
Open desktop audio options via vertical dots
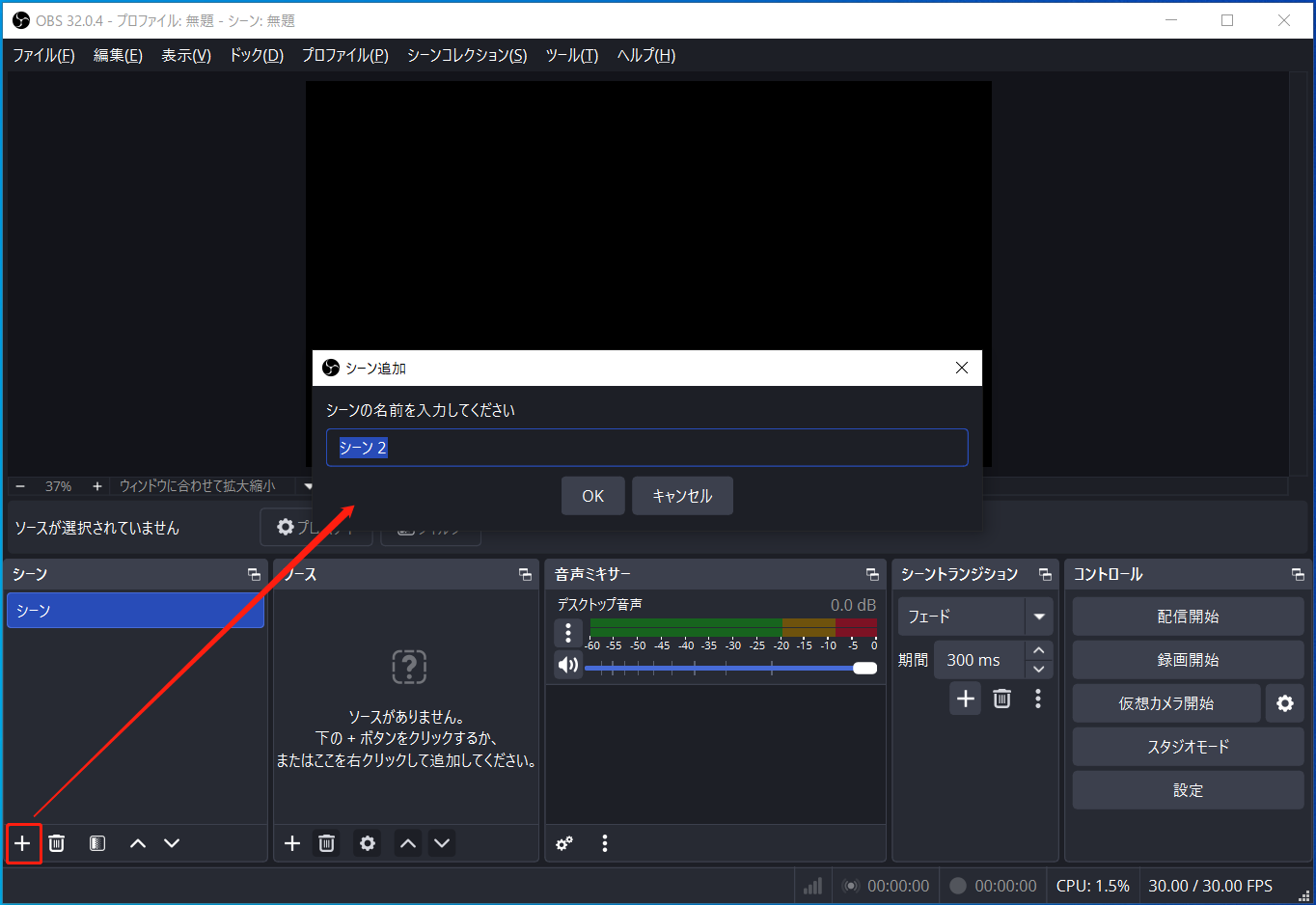coord(568,633)
